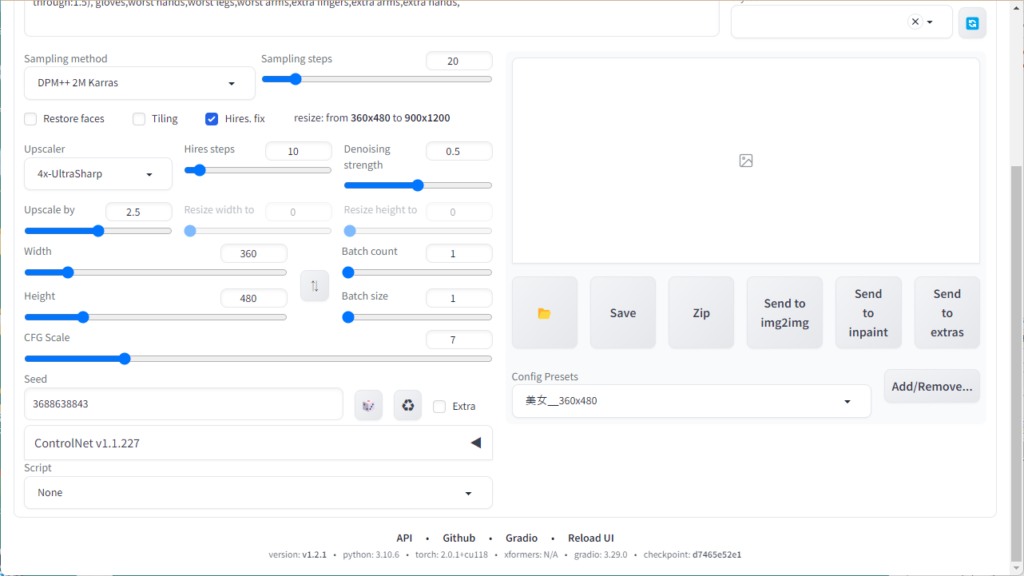The width and height of the screenshot is (1024, 576).
Task: Click the dice icon to randomize seed
Action: point(368,405)
